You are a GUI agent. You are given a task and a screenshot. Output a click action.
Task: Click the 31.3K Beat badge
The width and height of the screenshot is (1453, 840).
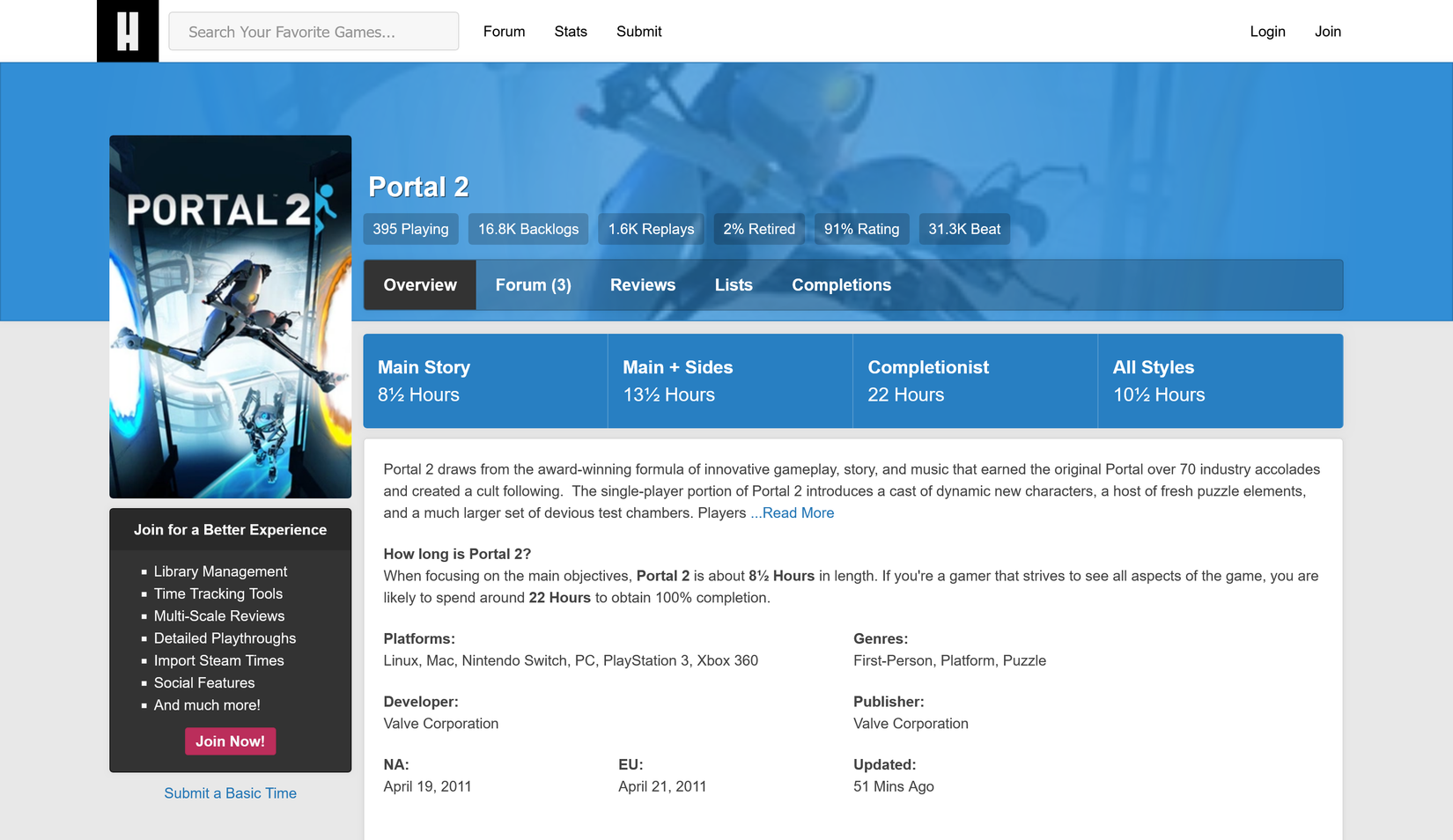pyautogui.click(x=963, y=228)
